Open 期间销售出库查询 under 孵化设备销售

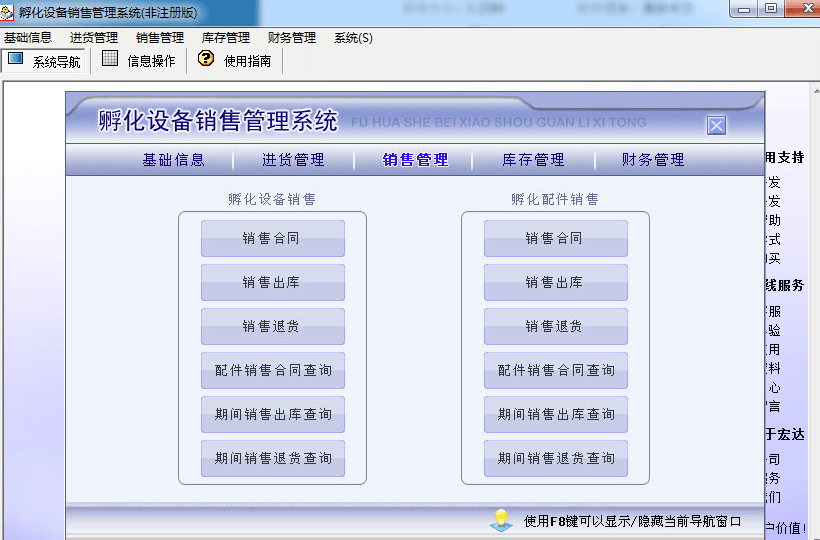pyautogui.click(x=272, y=414)
